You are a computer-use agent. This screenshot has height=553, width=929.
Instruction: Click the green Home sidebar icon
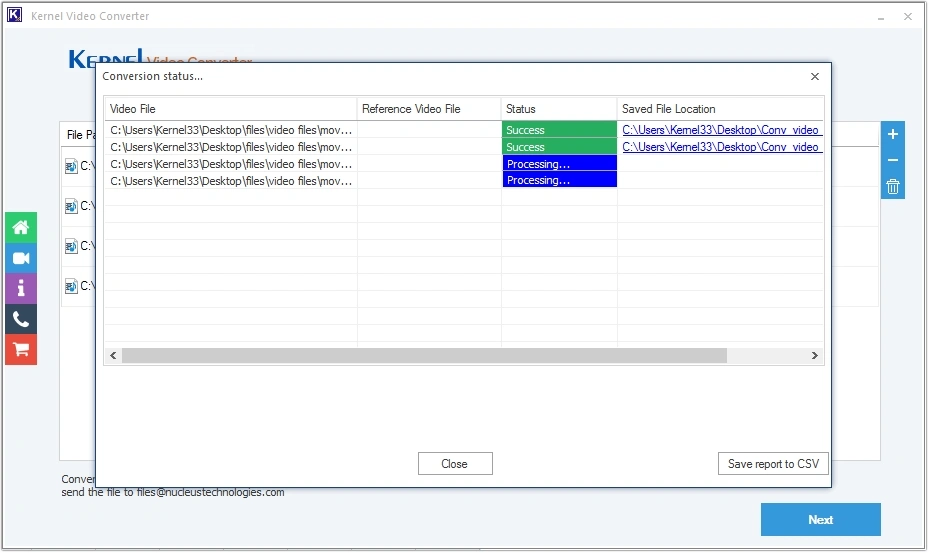tap(20, 227)
